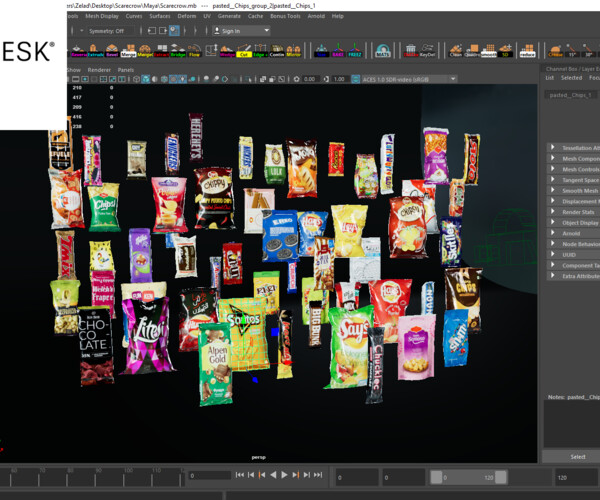Click the Smooth shelf icon
Image resolution: width=600 pixels, height=500 pixels.
click(x=489, y=50)
